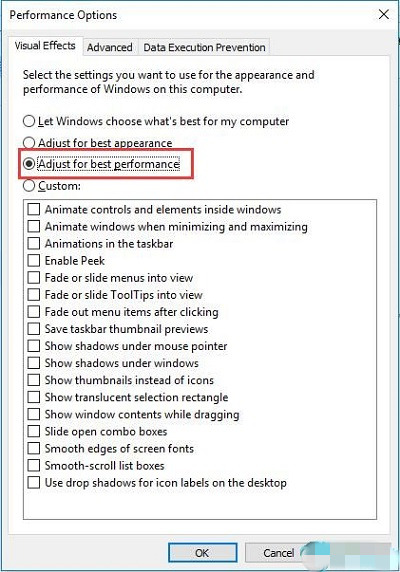Confirm settings with the OK button
400x572 pixels.
click(x=202, y=553)
